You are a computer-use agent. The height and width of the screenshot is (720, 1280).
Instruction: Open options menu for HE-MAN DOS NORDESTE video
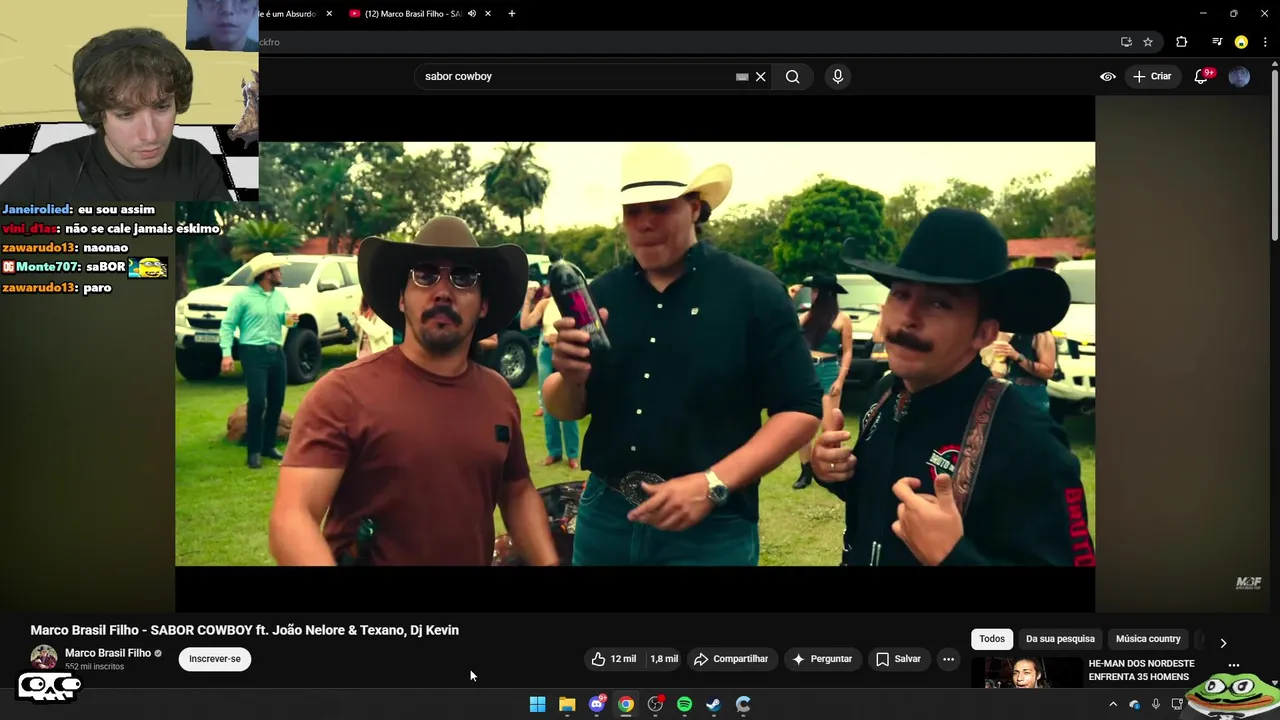(1234, 665)
